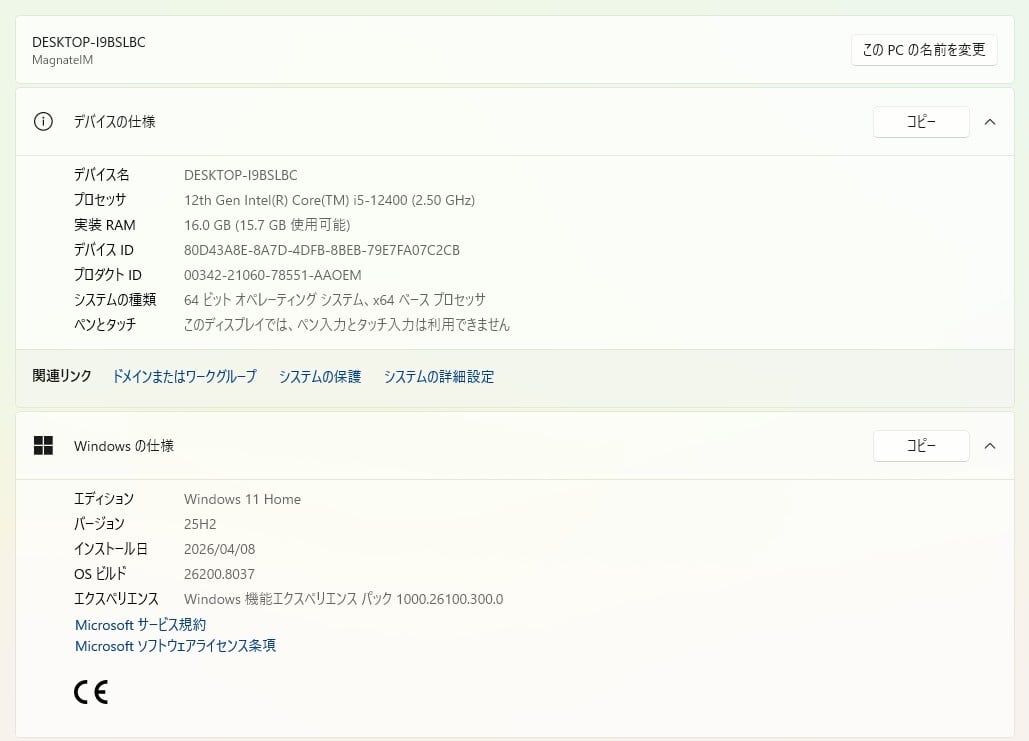This screenshot has height=741, width=1029.
Task: Click the info icon beside デバイスの仕様
Action: [43, 121]
